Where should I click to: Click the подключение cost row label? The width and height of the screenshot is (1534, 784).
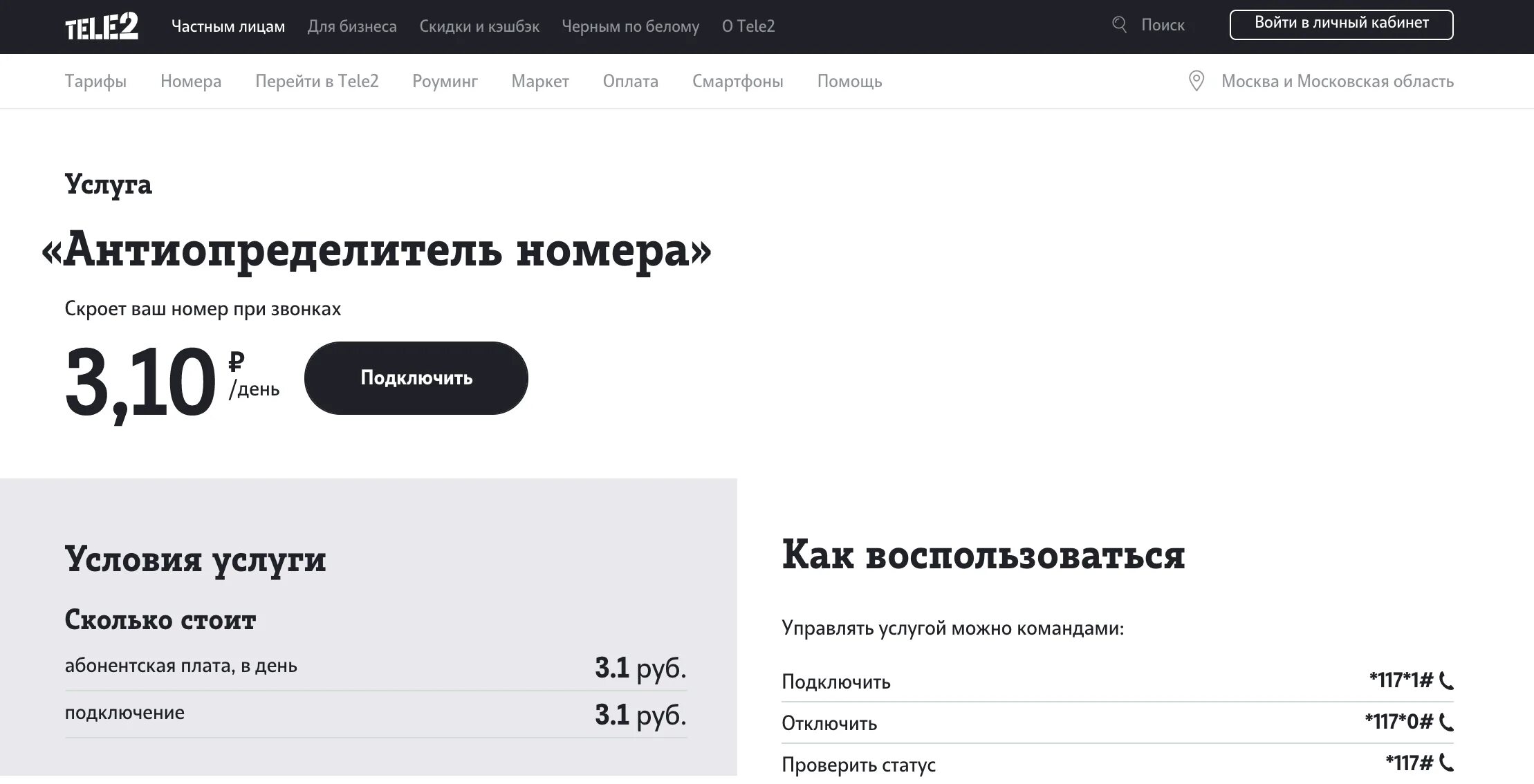point(124,713)
